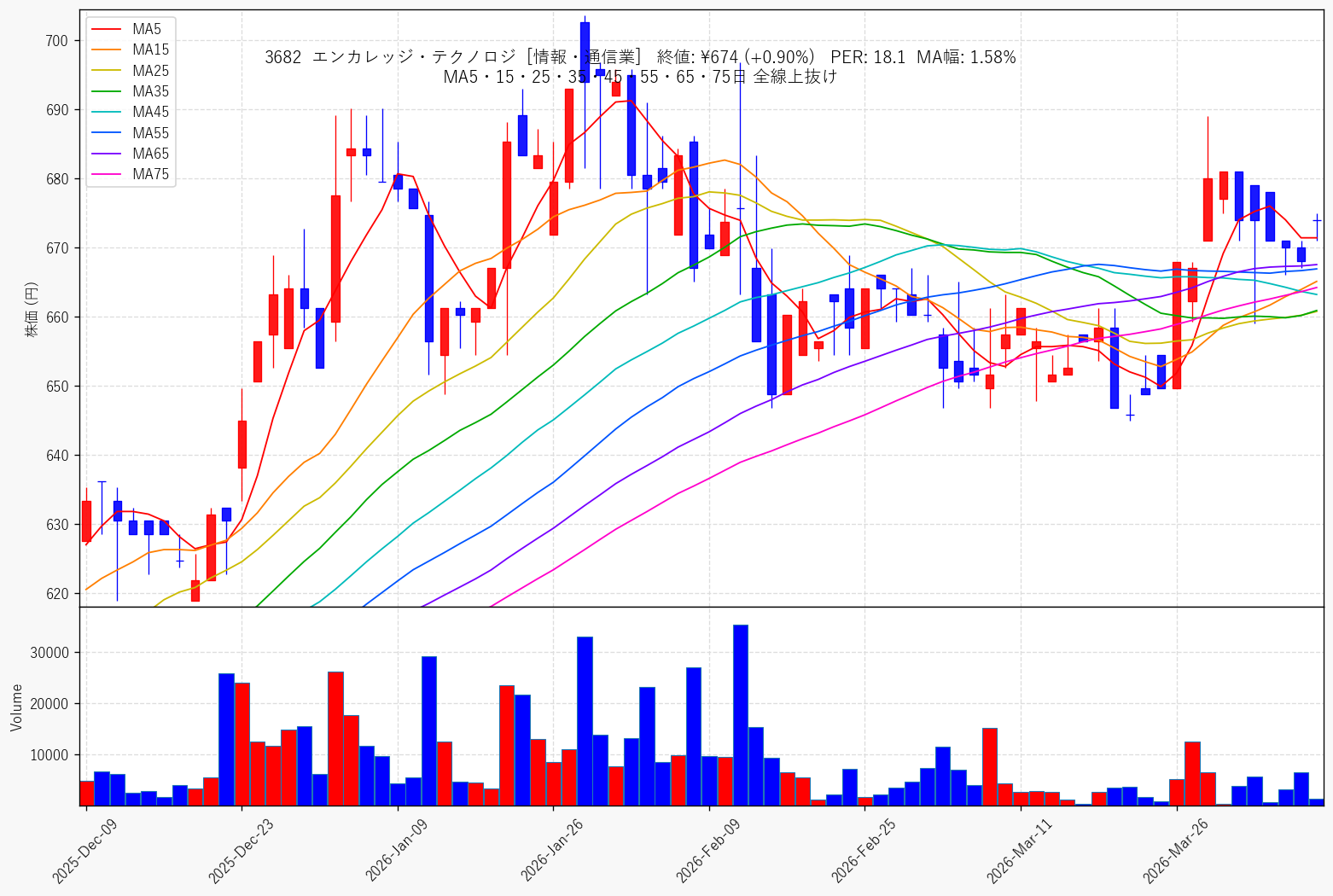This screenshot has height=896, width=1333.
Task: Click the magenta MA75 legend line sample
Action: click(108, 175)
